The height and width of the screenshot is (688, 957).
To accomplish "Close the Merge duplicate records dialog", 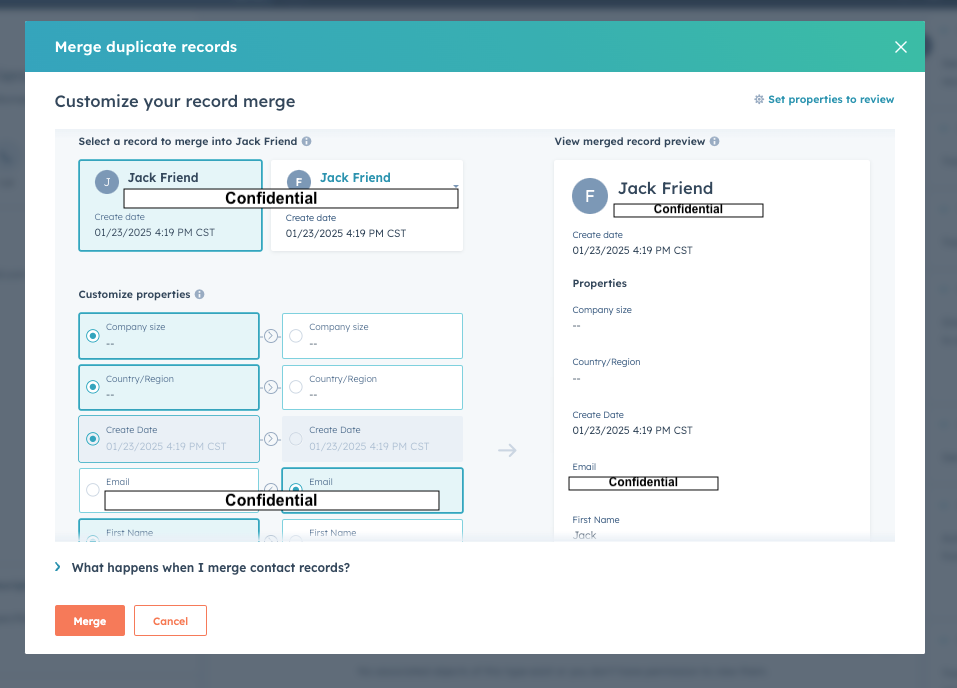I will point(900,47).
